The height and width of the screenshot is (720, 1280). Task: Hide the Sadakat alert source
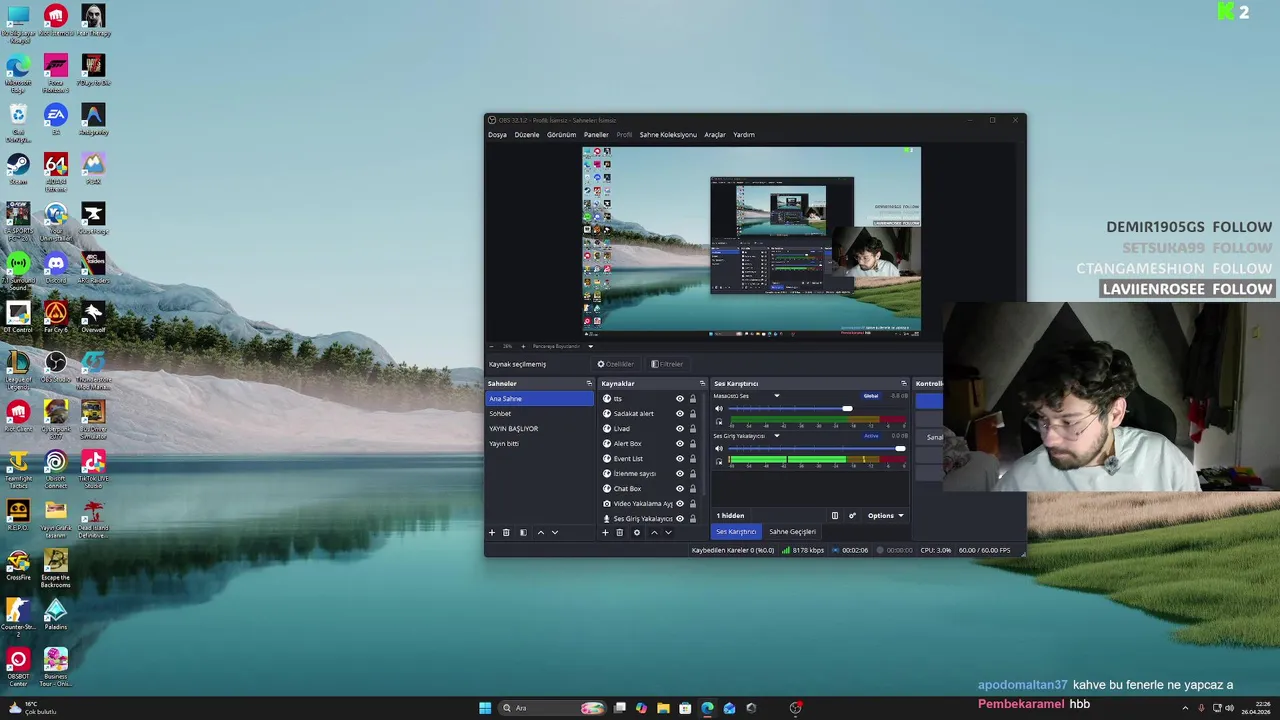tap(680, 414)
